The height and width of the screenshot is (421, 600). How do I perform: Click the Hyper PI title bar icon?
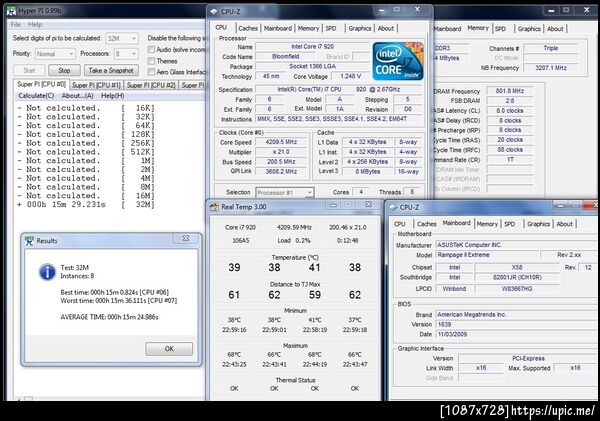click(x=11, y=11)
